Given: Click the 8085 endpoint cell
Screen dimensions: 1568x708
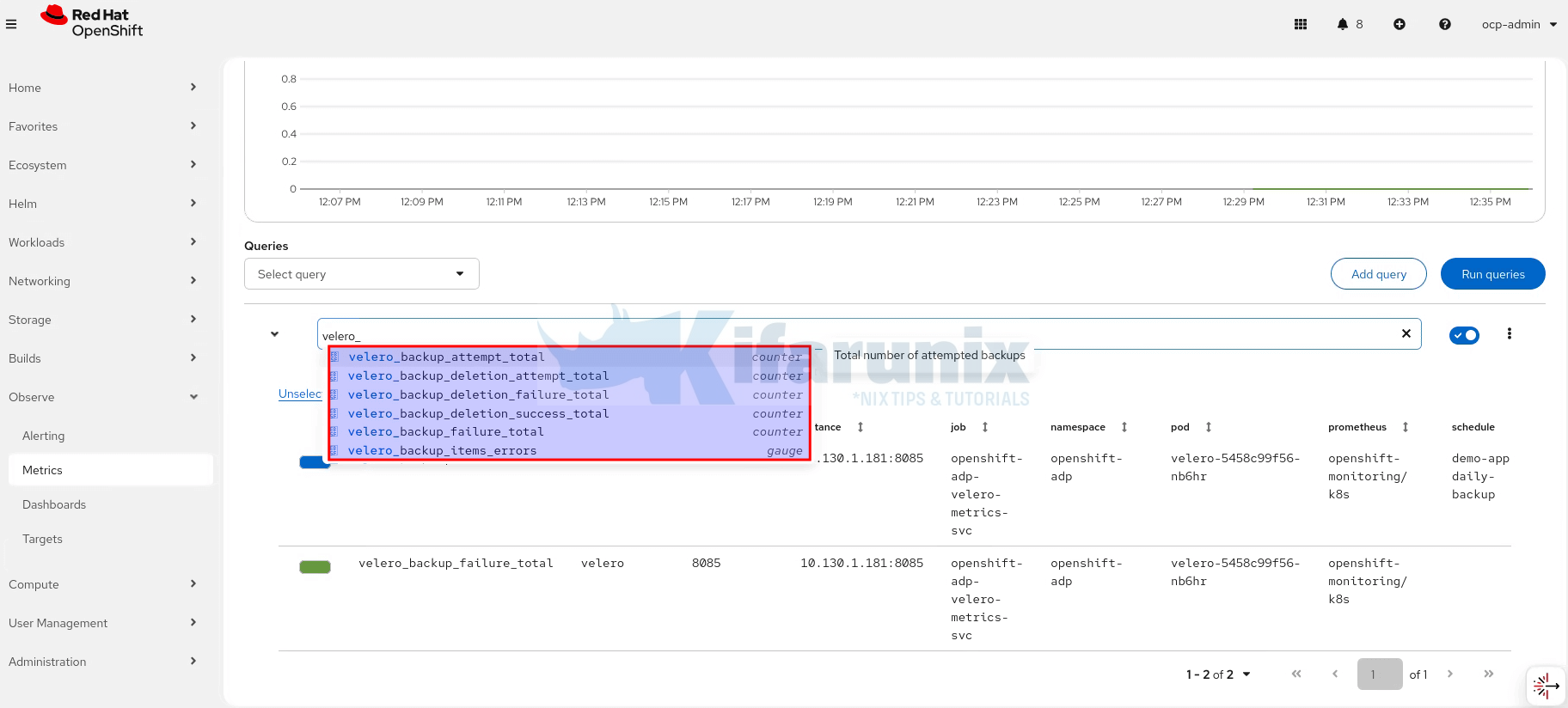Looking at the screenshot, I should (x=707, y=564).
